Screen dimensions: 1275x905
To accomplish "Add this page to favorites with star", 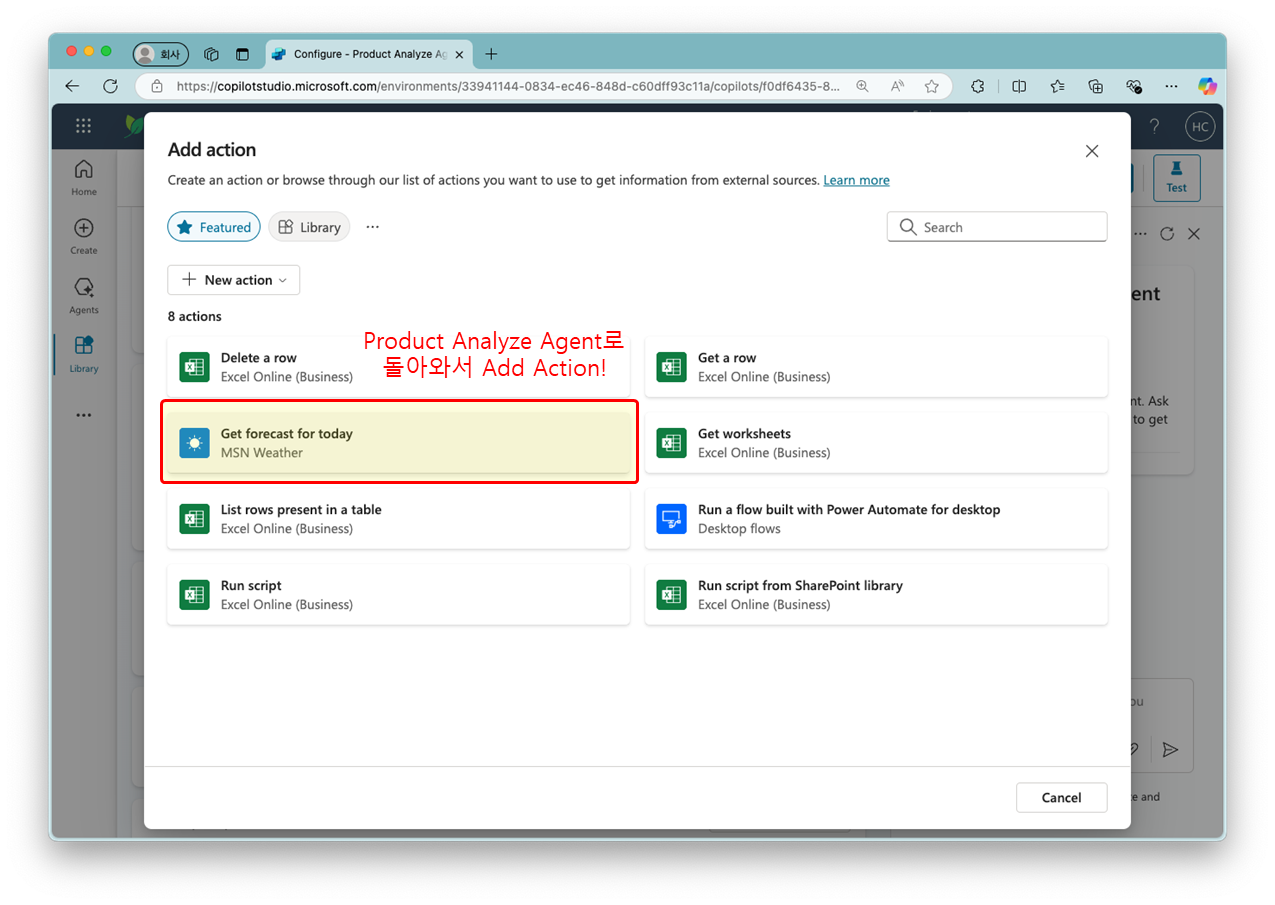I will coord(932,86).
